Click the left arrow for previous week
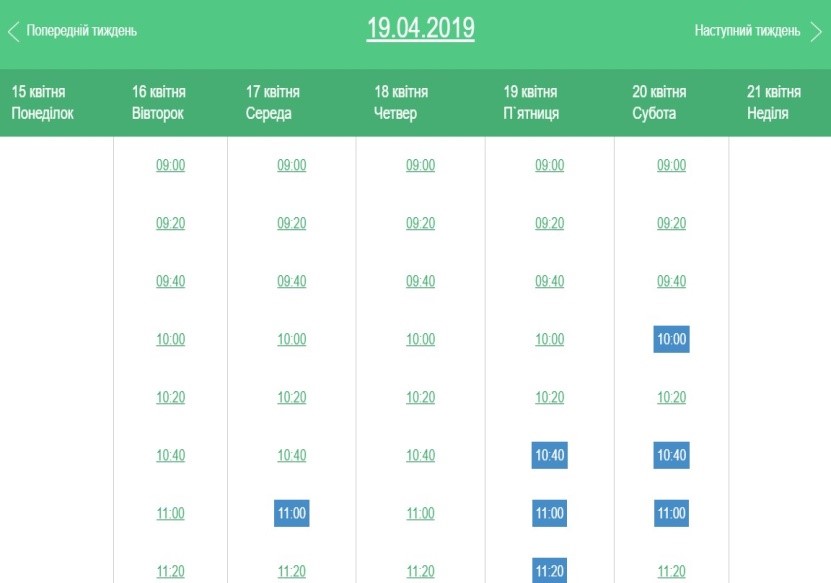The height and width of the screenshot is (583, 831). pos(14,31)
